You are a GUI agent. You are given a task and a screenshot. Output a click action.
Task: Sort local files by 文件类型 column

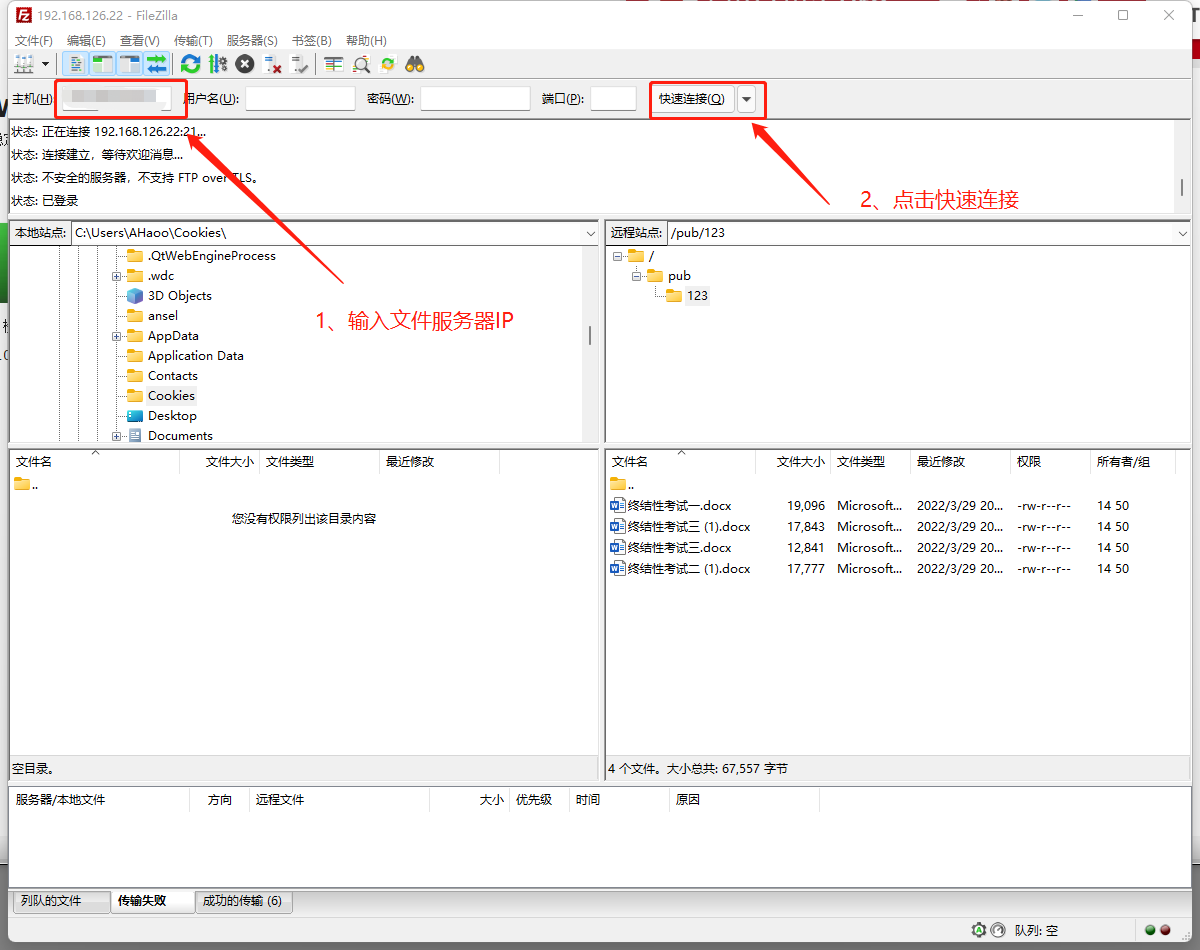290,462
